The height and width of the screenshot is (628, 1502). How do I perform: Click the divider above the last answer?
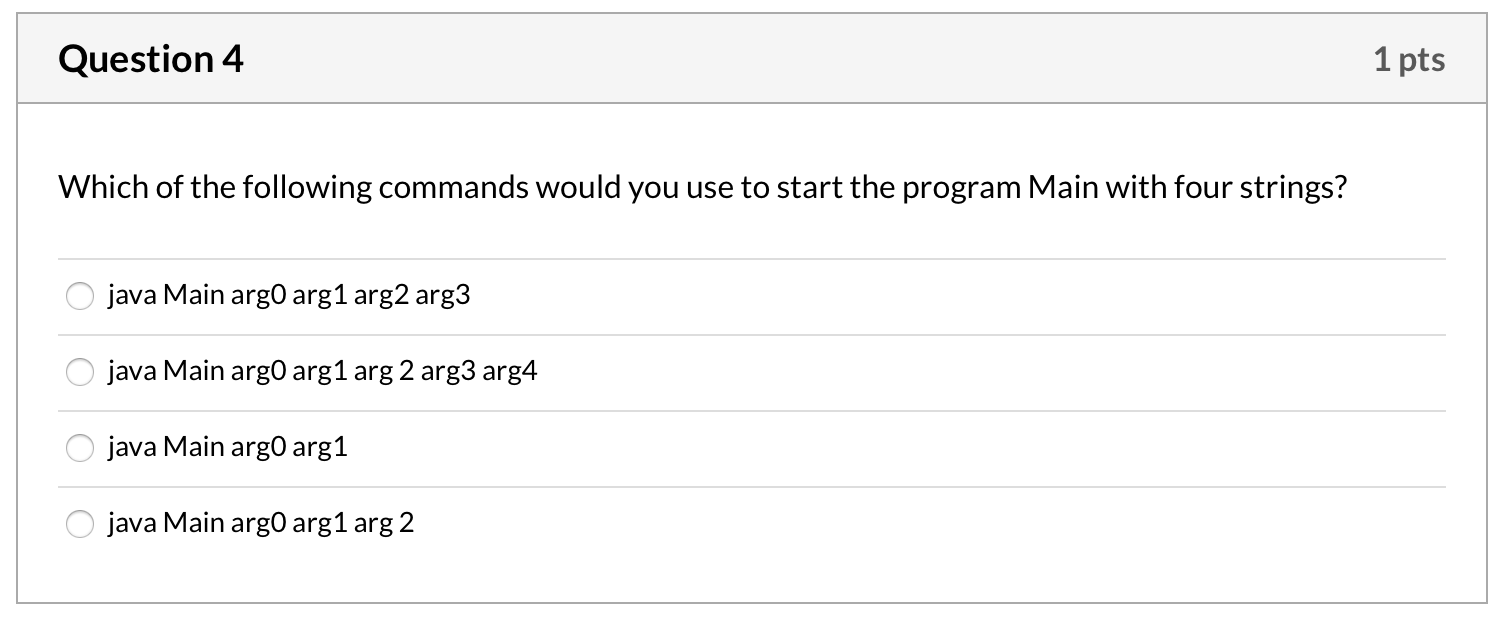point(750,485)
